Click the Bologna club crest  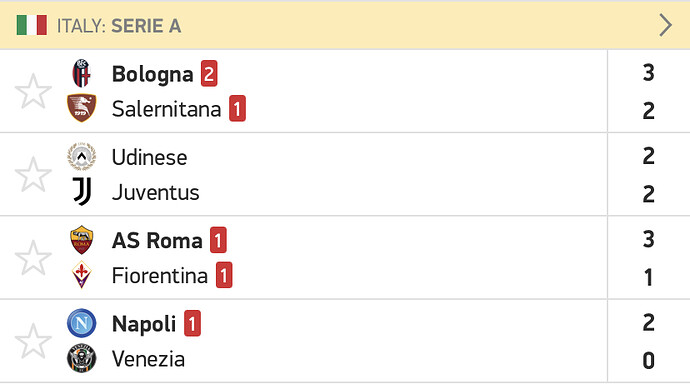[x=81, y=73]
